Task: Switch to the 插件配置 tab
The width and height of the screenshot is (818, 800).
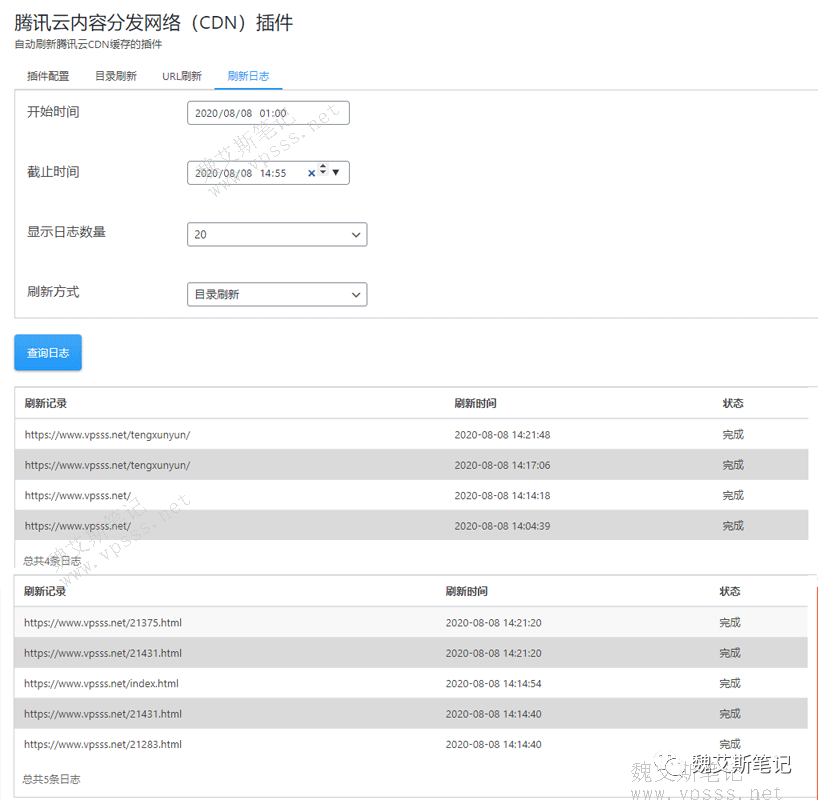Action: tap(48, 76)
